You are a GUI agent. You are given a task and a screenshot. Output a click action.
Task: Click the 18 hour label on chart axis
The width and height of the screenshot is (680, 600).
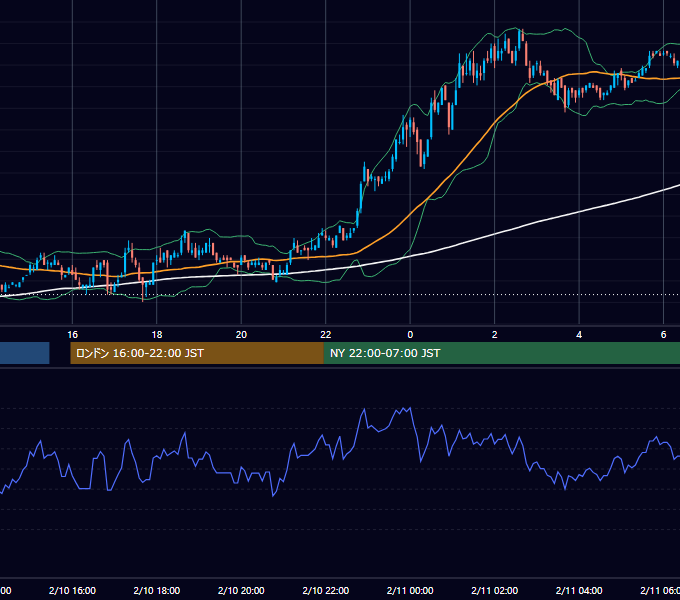tap(157, 335)
